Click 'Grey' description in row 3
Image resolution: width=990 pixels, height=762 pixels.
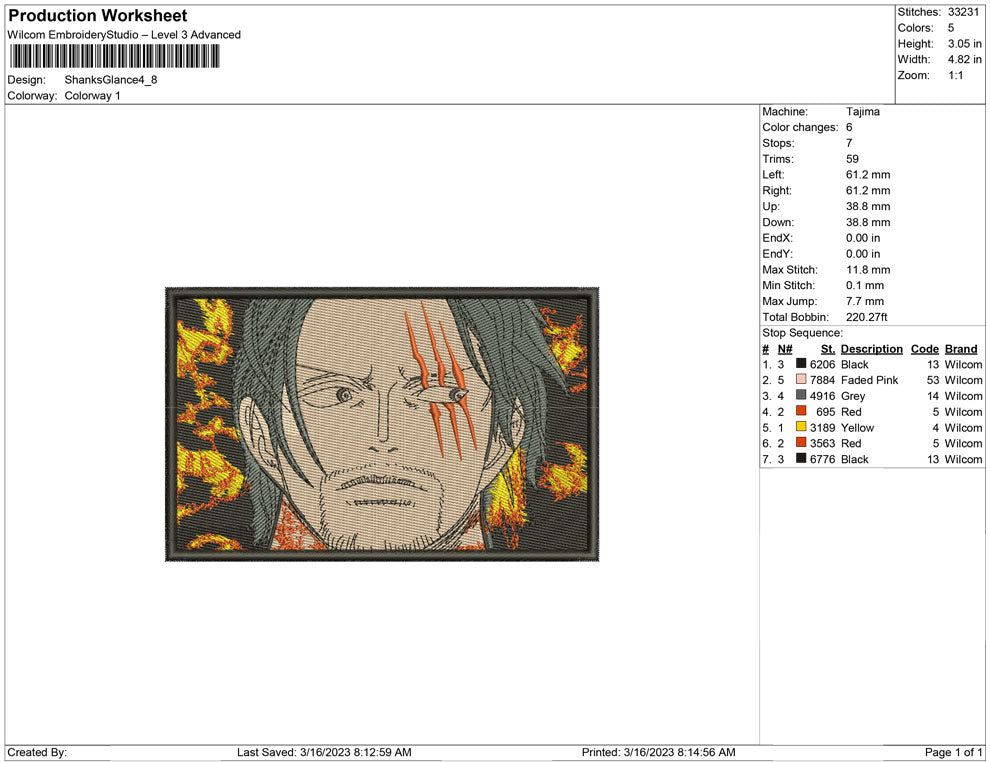click(853, 396)
